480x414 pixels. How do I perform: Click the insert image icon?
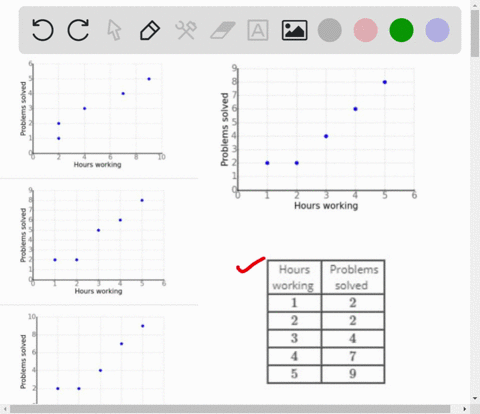(294, 30)
